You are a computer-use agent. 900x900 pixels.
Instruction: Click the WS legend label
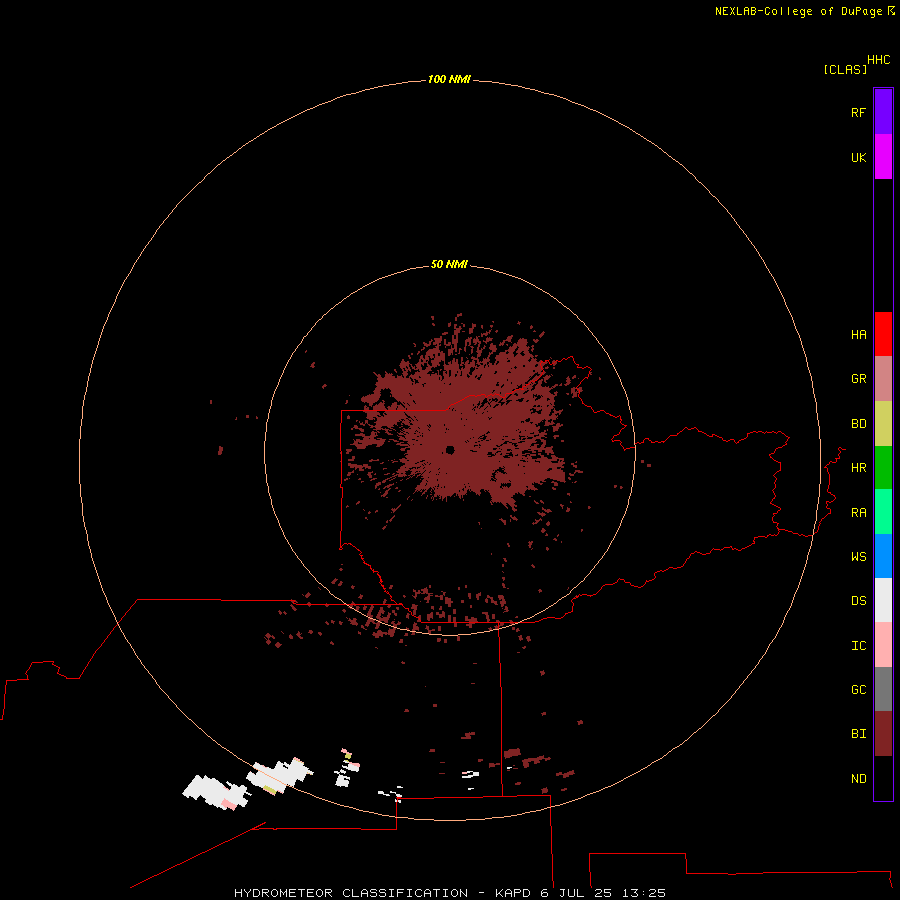tap(859, 557)
